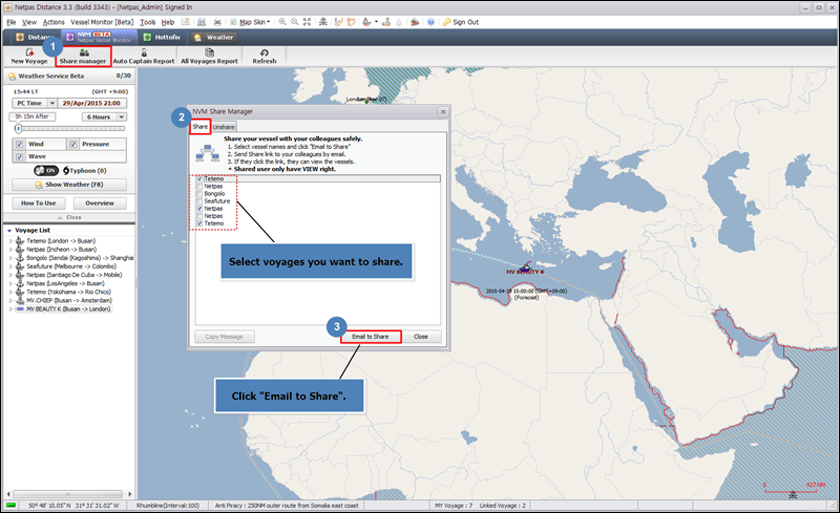Click ship icon of Seafuture (Melbourne -> Colombo)
840x513 pixels.
20,266
